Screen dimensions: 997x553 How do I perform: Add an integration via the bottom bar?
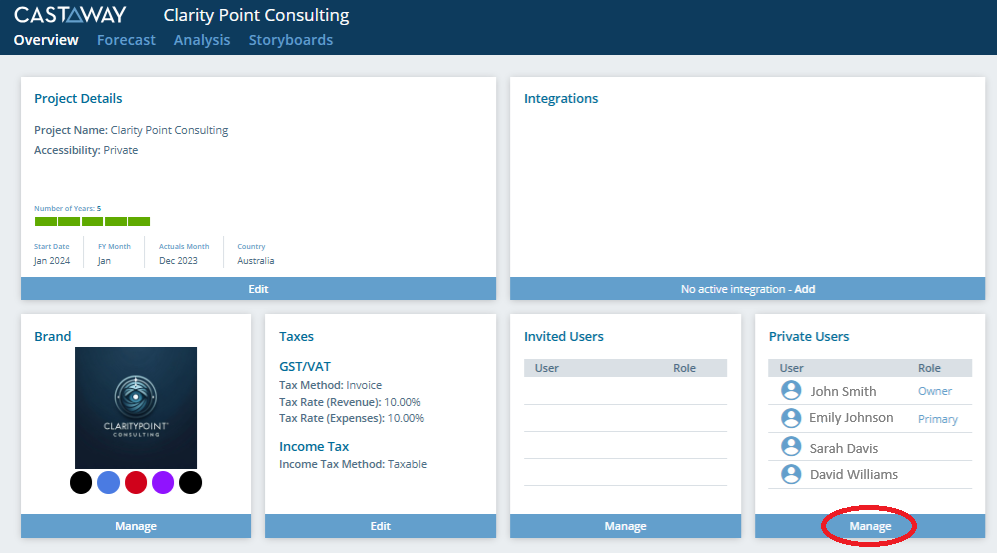coord(747,289)
